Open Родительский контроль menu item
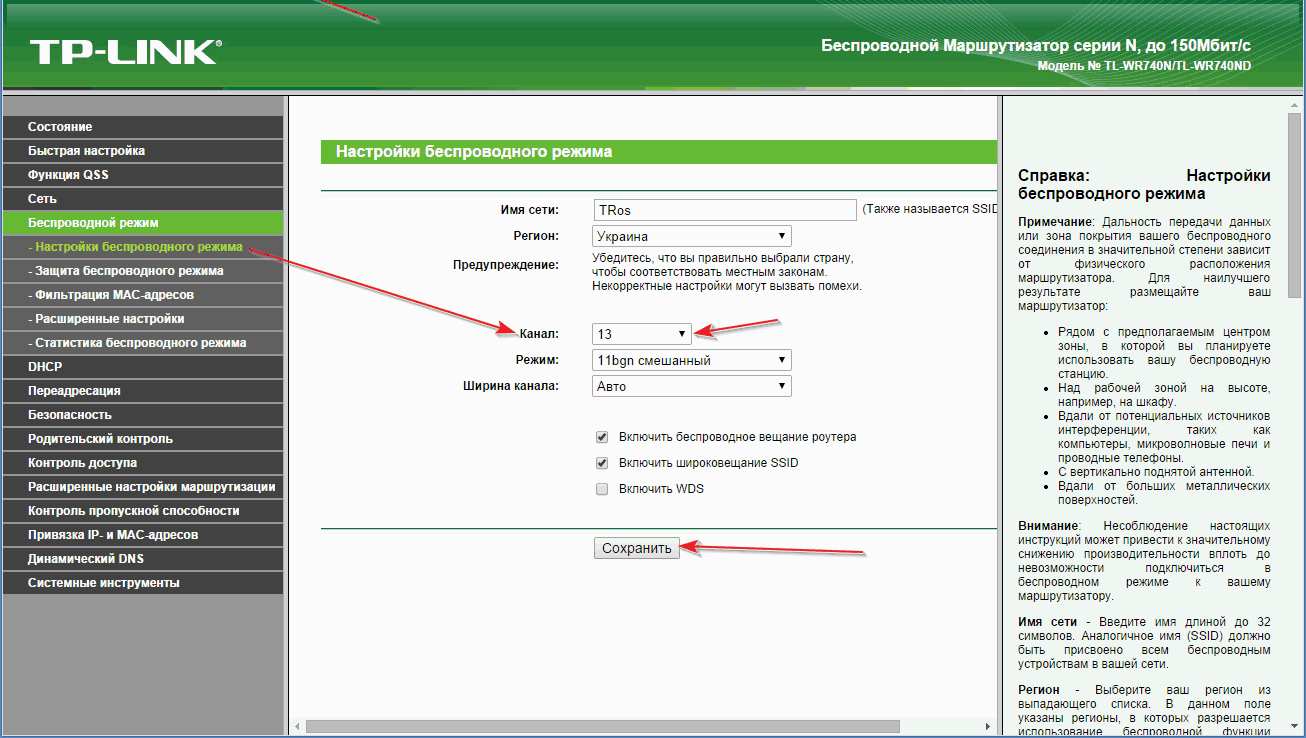 [100, 439]
